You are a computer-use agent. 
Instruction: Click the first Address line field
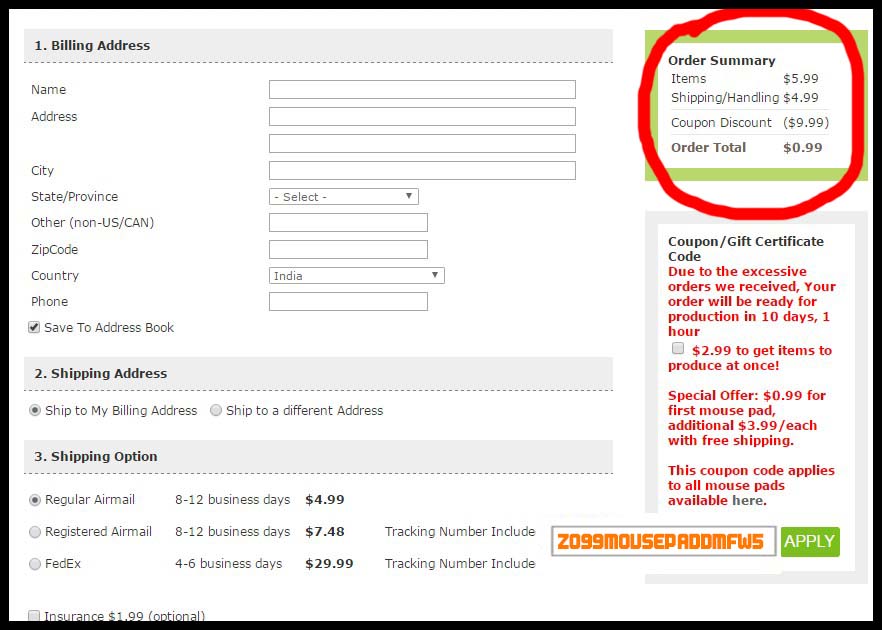(x=422, y=117)
